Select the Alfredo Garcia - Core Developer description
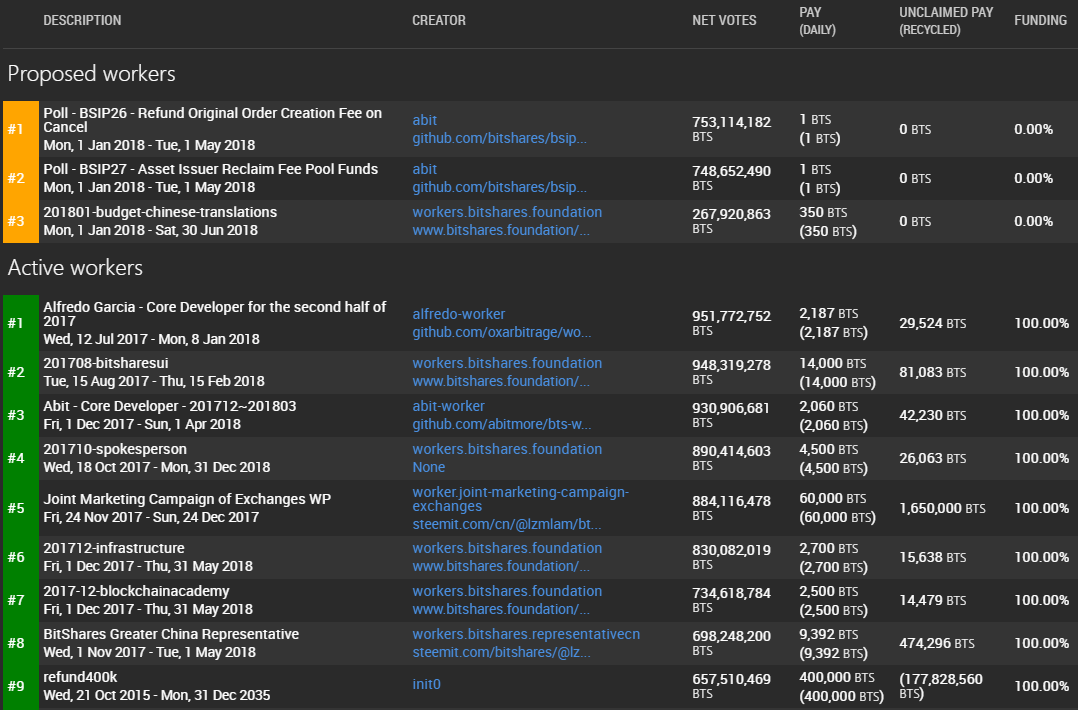The image size is (1078, 710). point(214,314)
